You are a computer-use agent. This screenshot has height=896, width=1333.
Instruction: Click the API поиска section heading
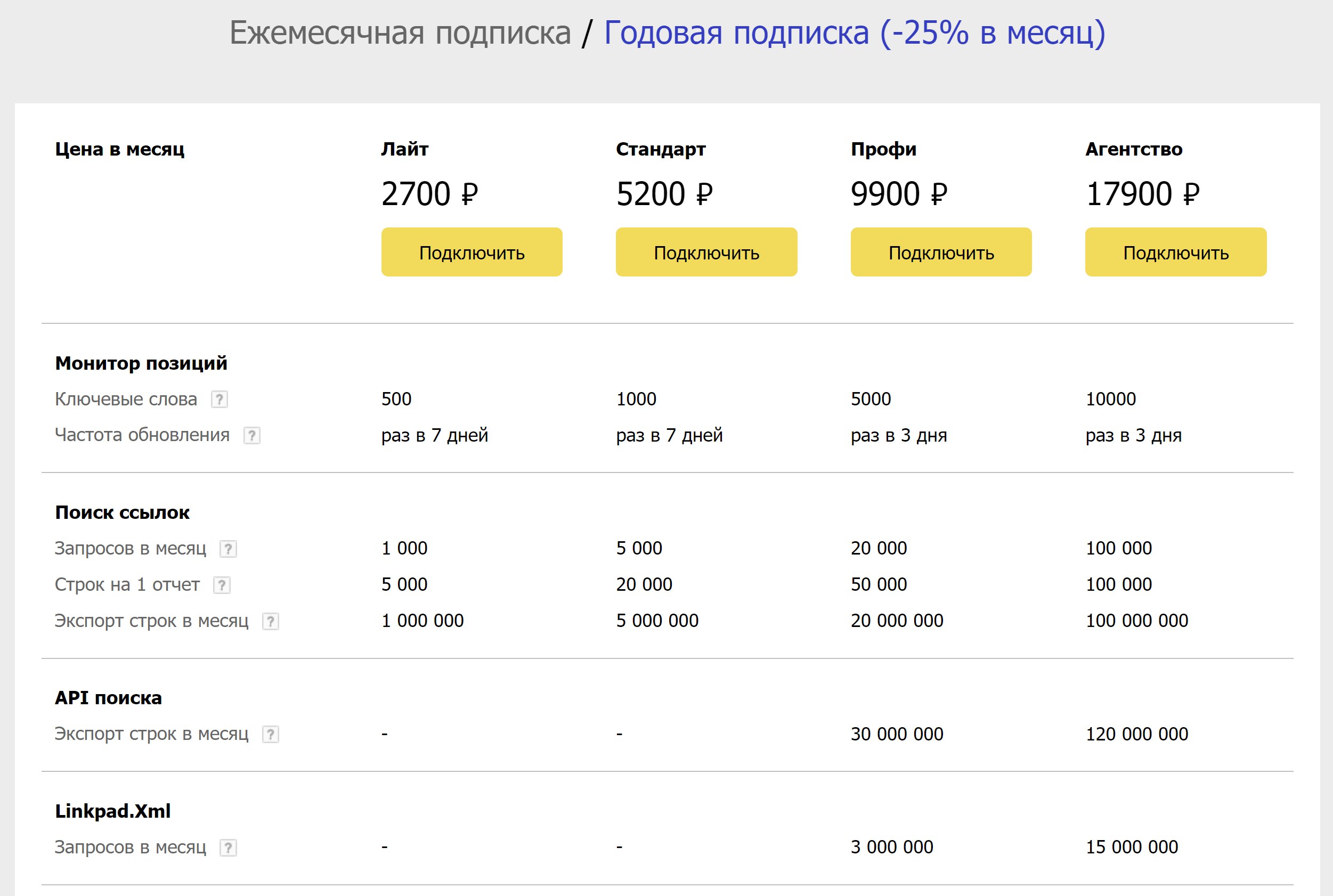(109, 698)
